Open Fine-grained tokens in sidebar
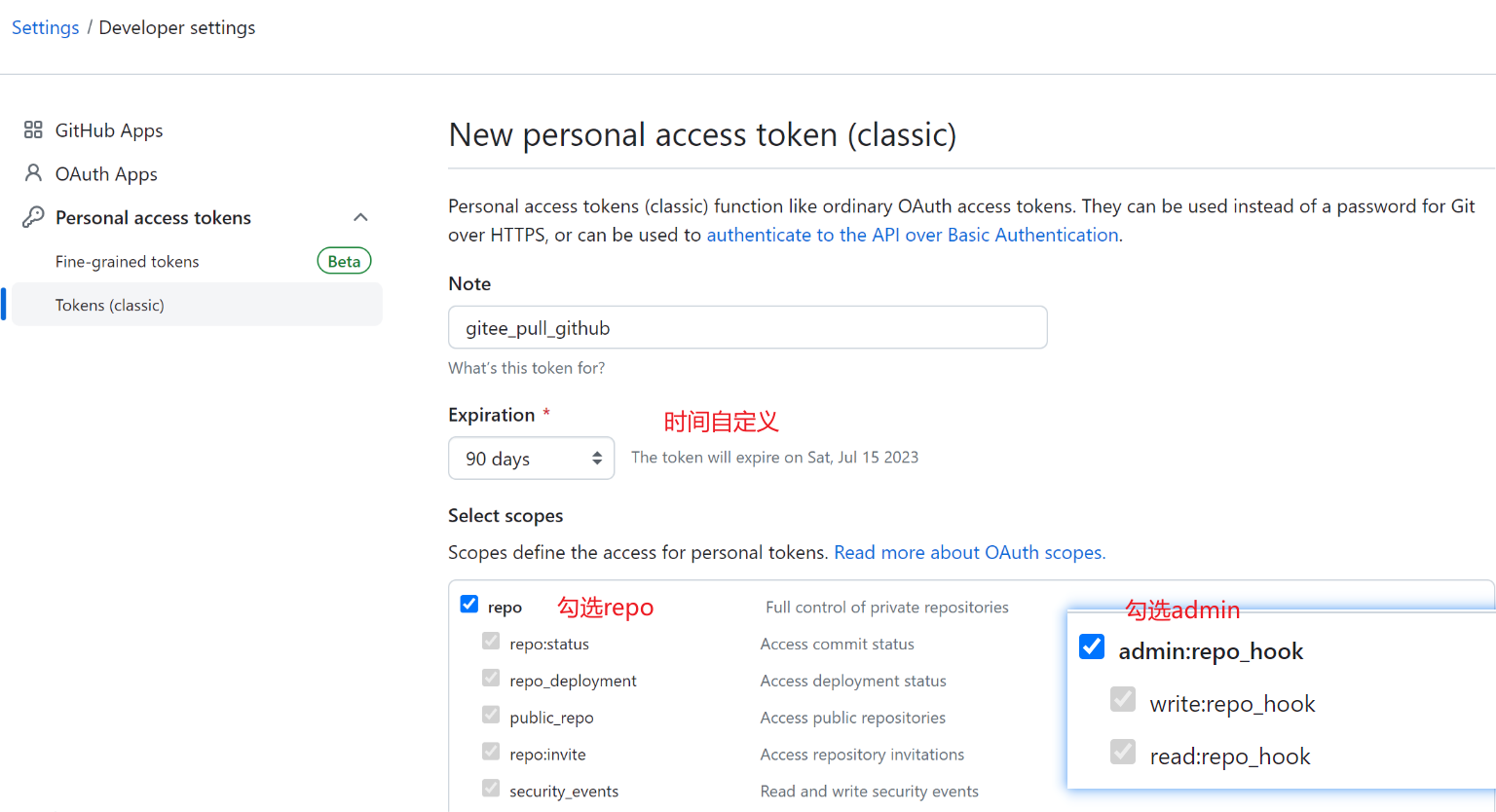1496x812 pixels. 127,262
